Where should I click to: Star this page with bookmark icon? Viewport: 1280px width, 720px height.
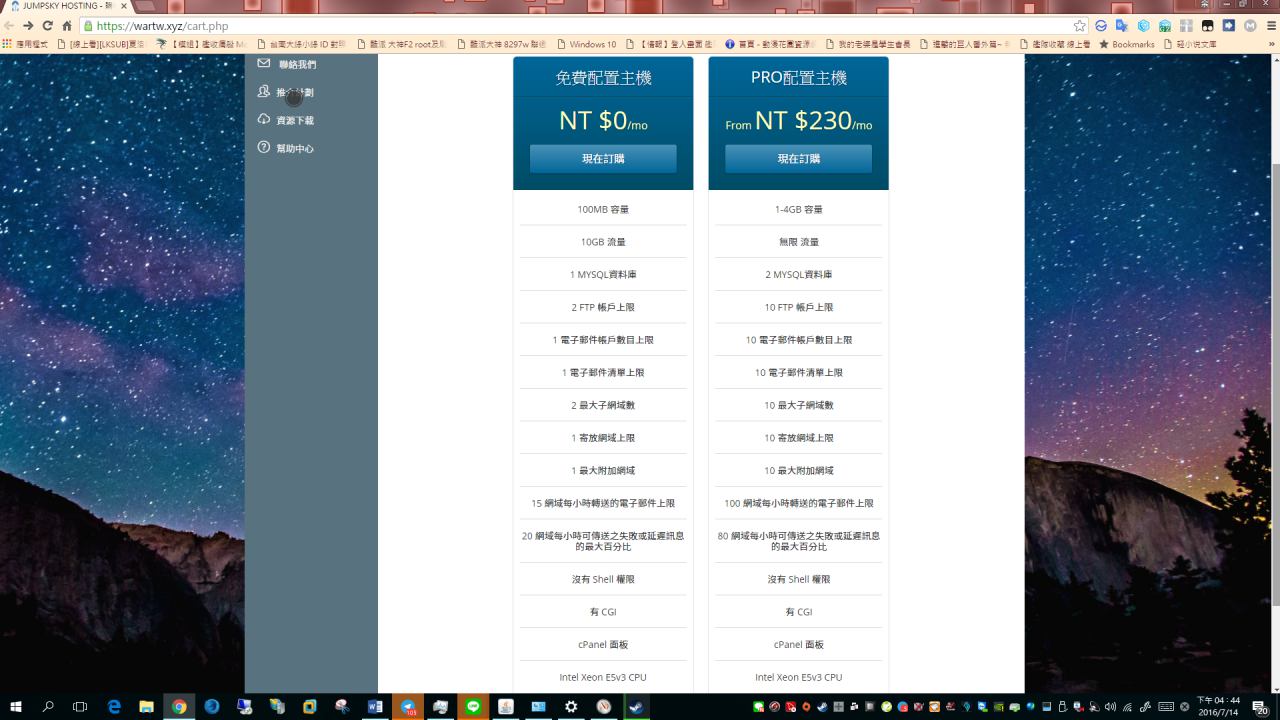point(1079,26)
